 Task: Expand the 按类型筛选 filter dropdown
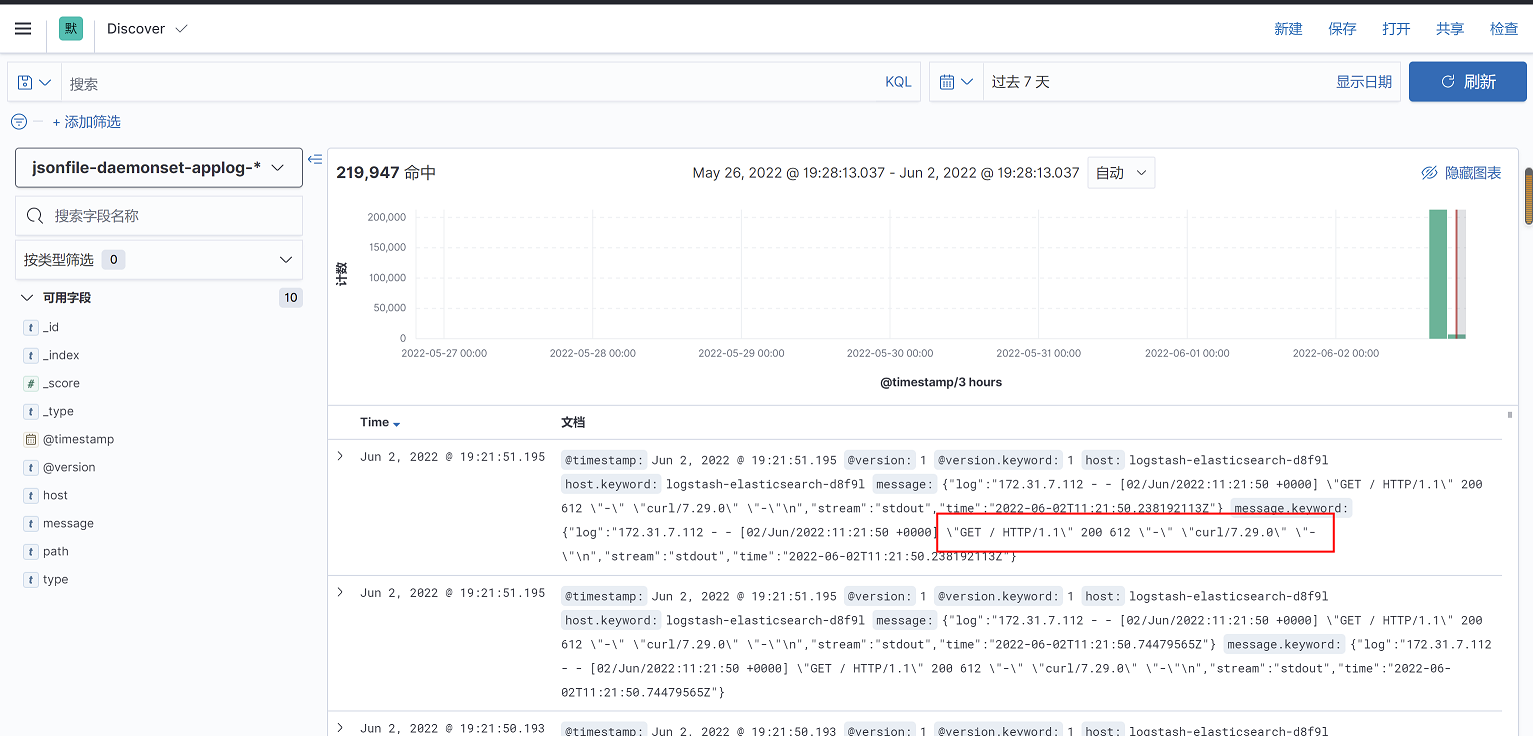click(x=159, y=260)
